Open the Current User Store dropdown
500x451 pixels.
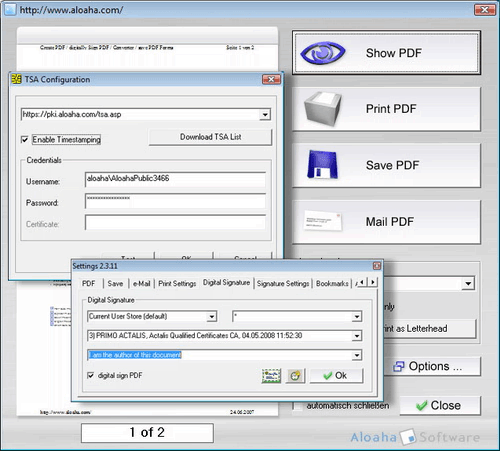pos(211,316)
